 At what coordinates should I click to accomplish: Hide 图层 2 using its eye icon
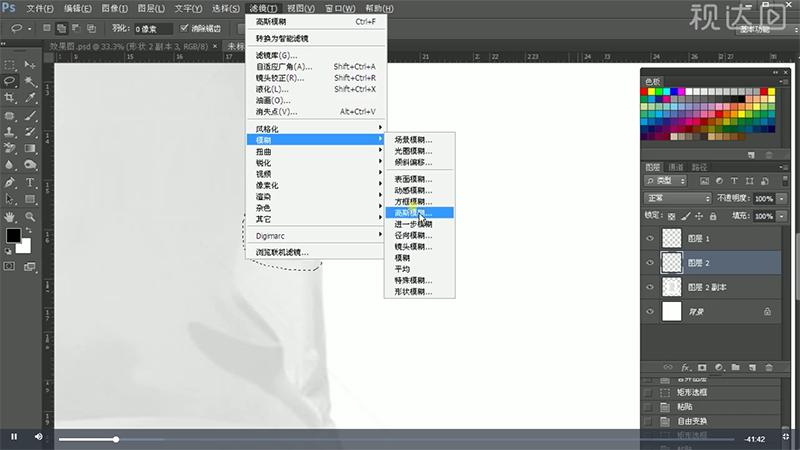click(650, 263)
